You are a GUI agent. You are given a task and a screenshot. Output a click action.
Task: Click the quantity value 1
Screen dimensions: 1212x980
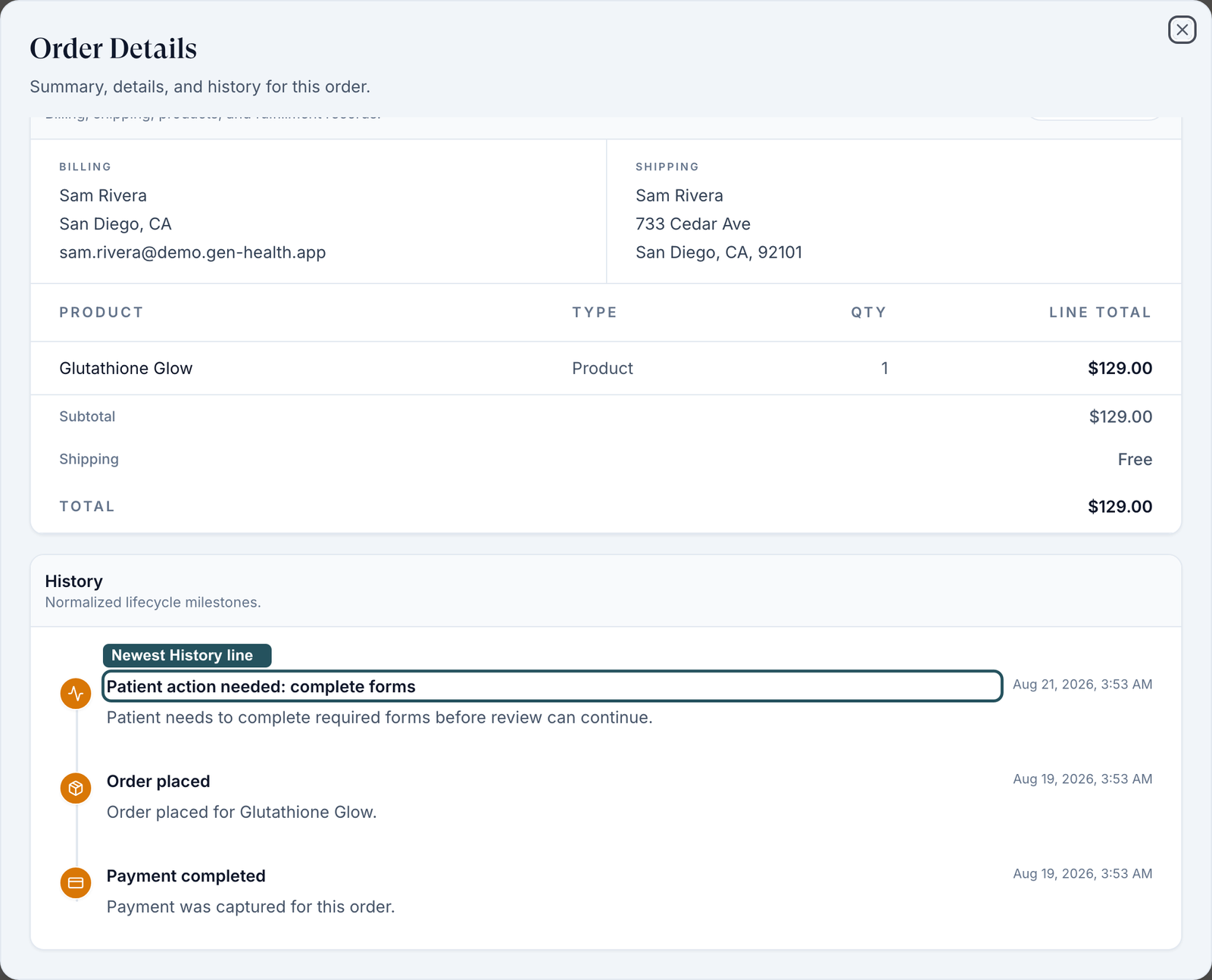pyautogui.click(x=884, y=368)
